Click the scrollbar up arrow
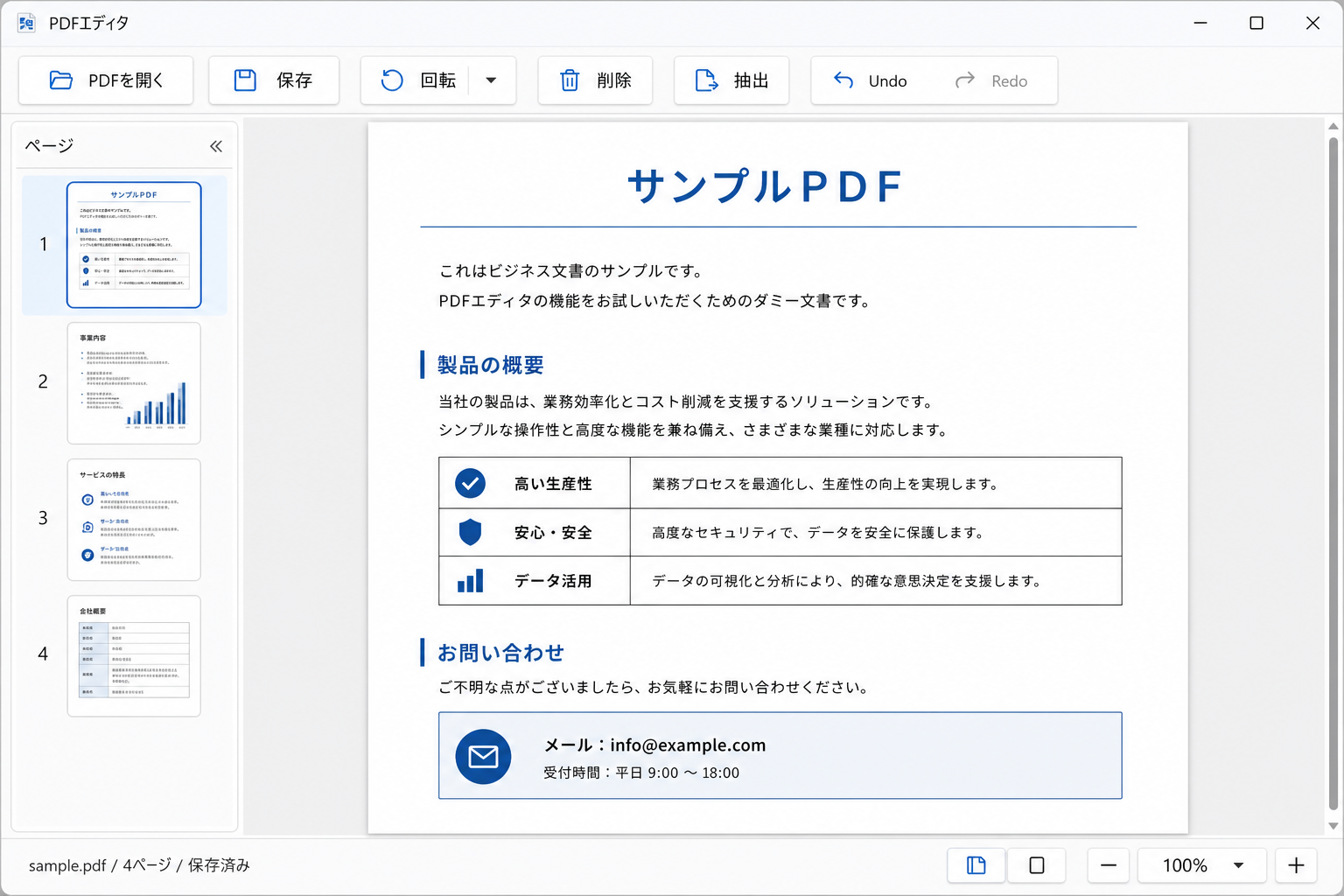This screenshot has width=1344, height=896. (1333, 126)
